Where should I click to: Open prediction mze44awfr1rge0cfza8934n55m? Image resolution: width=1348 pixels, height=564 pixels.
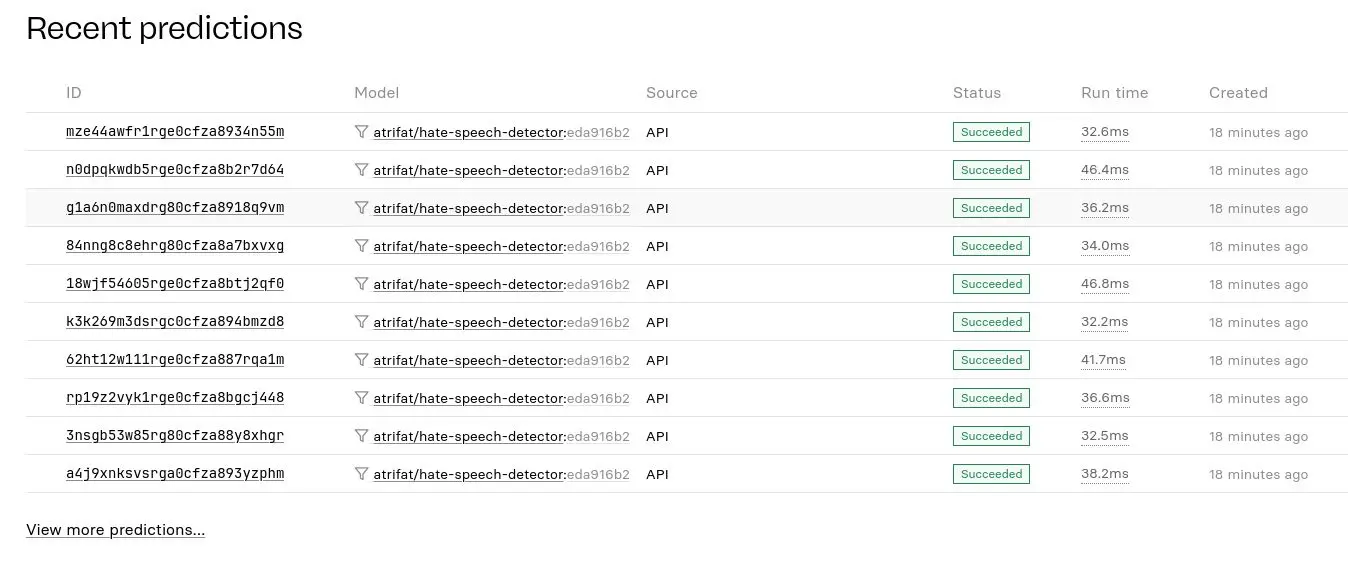tap(175, 132)
